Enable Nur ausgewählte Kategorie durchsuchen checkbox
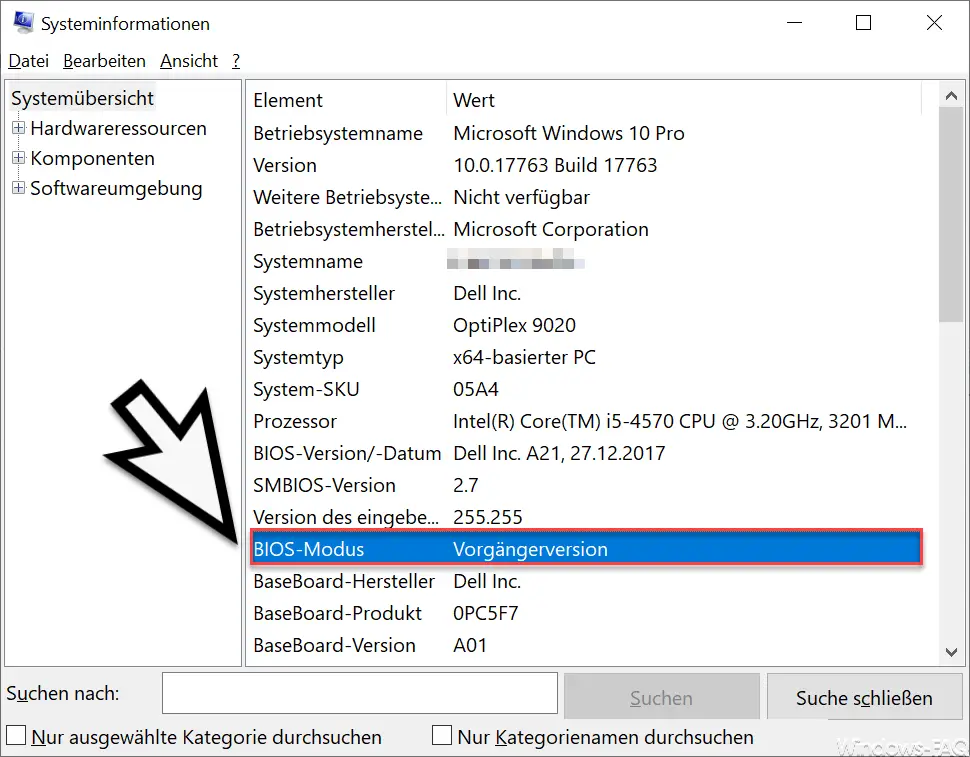970x757 pixels. (16, 735)
